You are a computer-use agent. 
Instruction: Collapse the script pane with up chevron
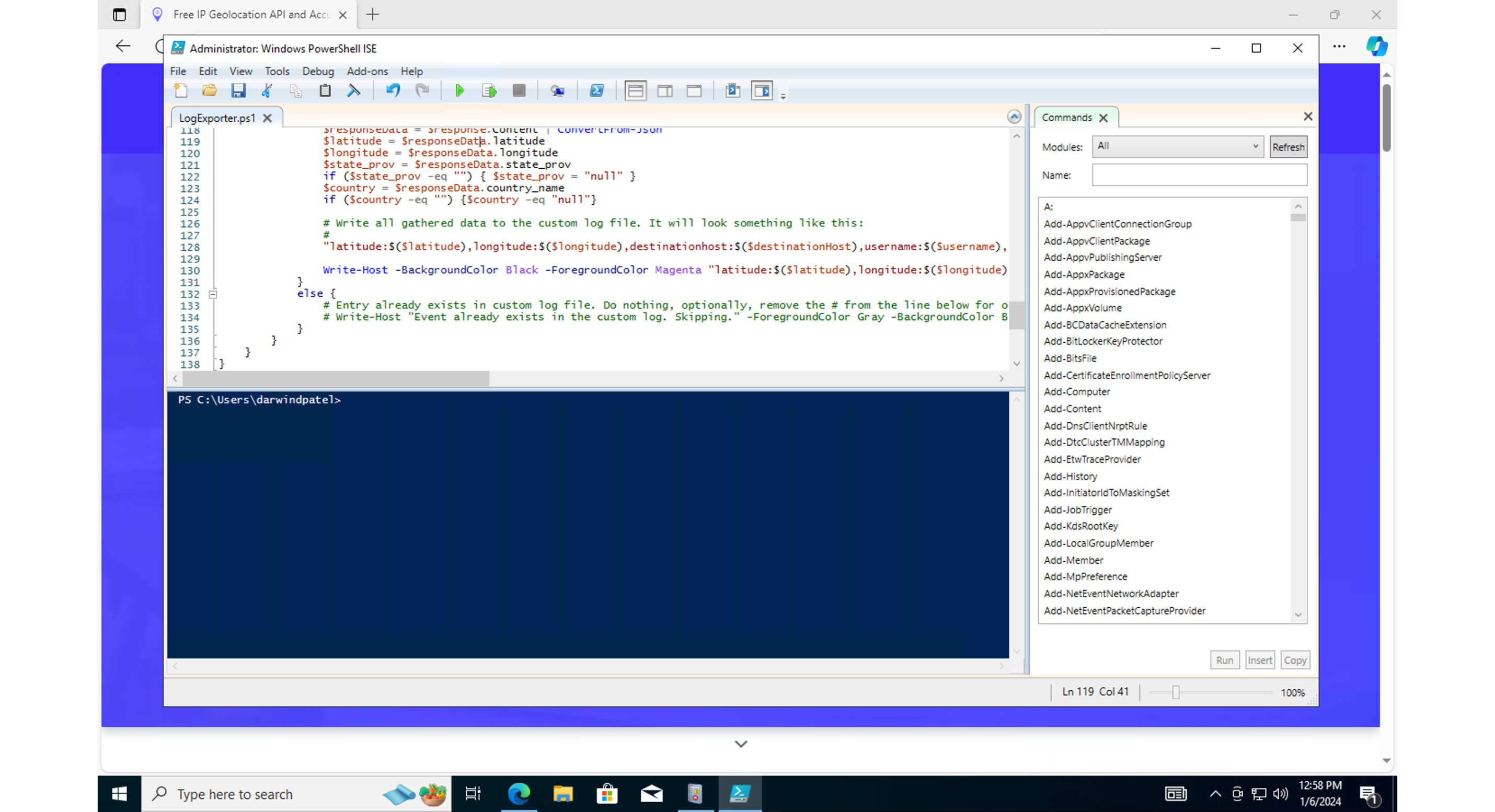tap(1014, 117)
